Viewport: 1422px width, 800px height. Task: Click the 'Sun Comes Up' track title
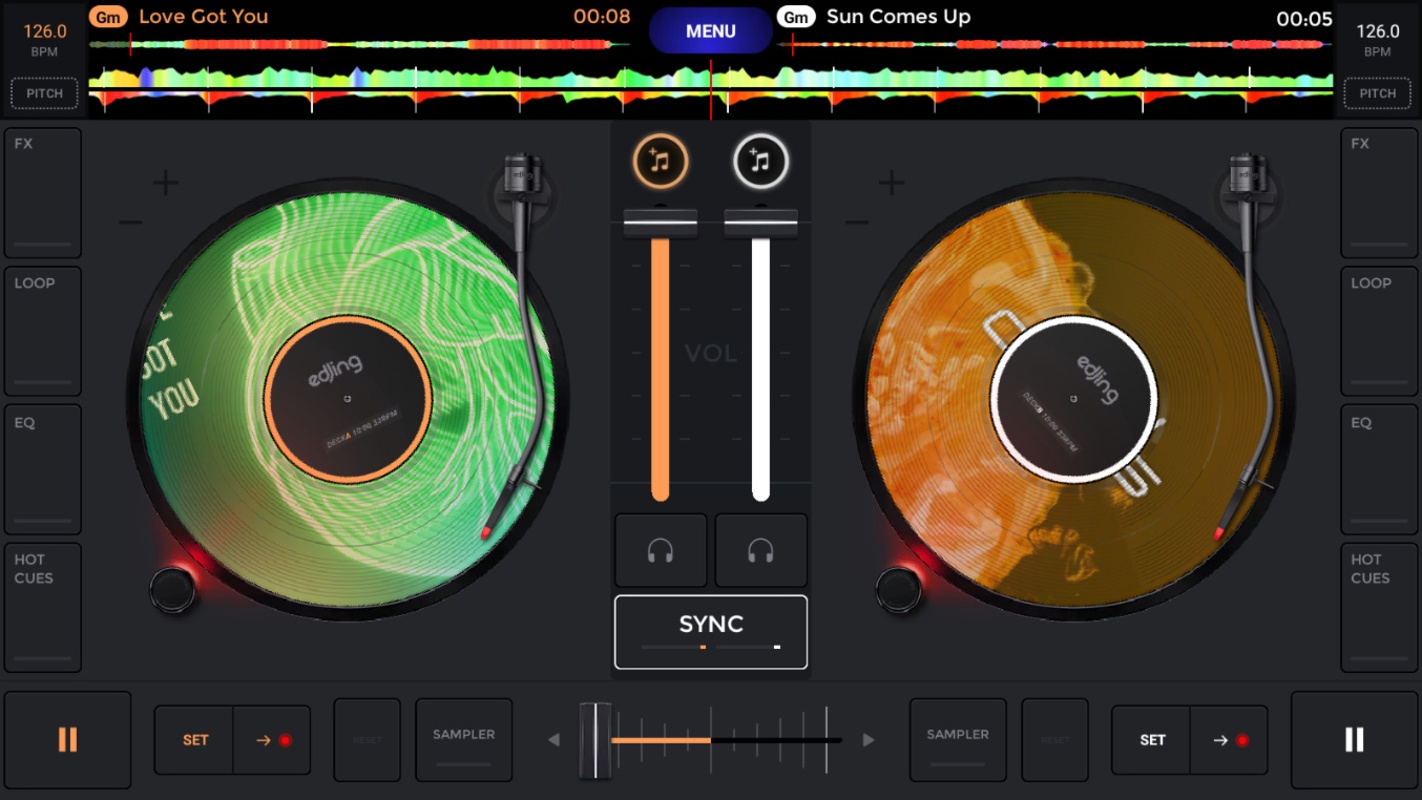(x=898, y=17)
